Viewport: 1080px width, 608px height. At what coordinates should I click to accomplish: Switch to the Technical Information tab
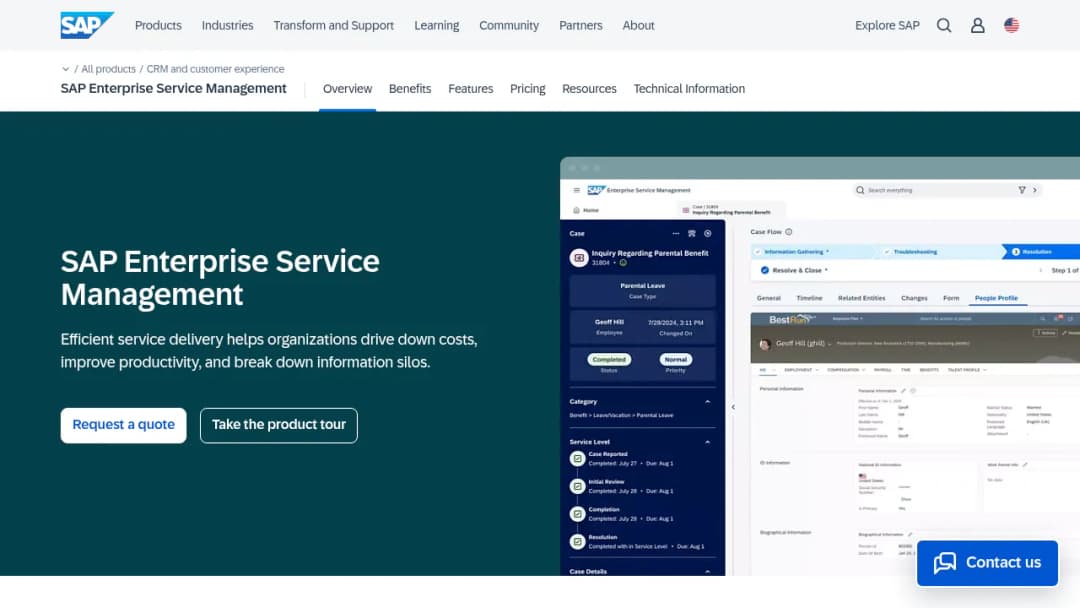(x=689, y=89)
